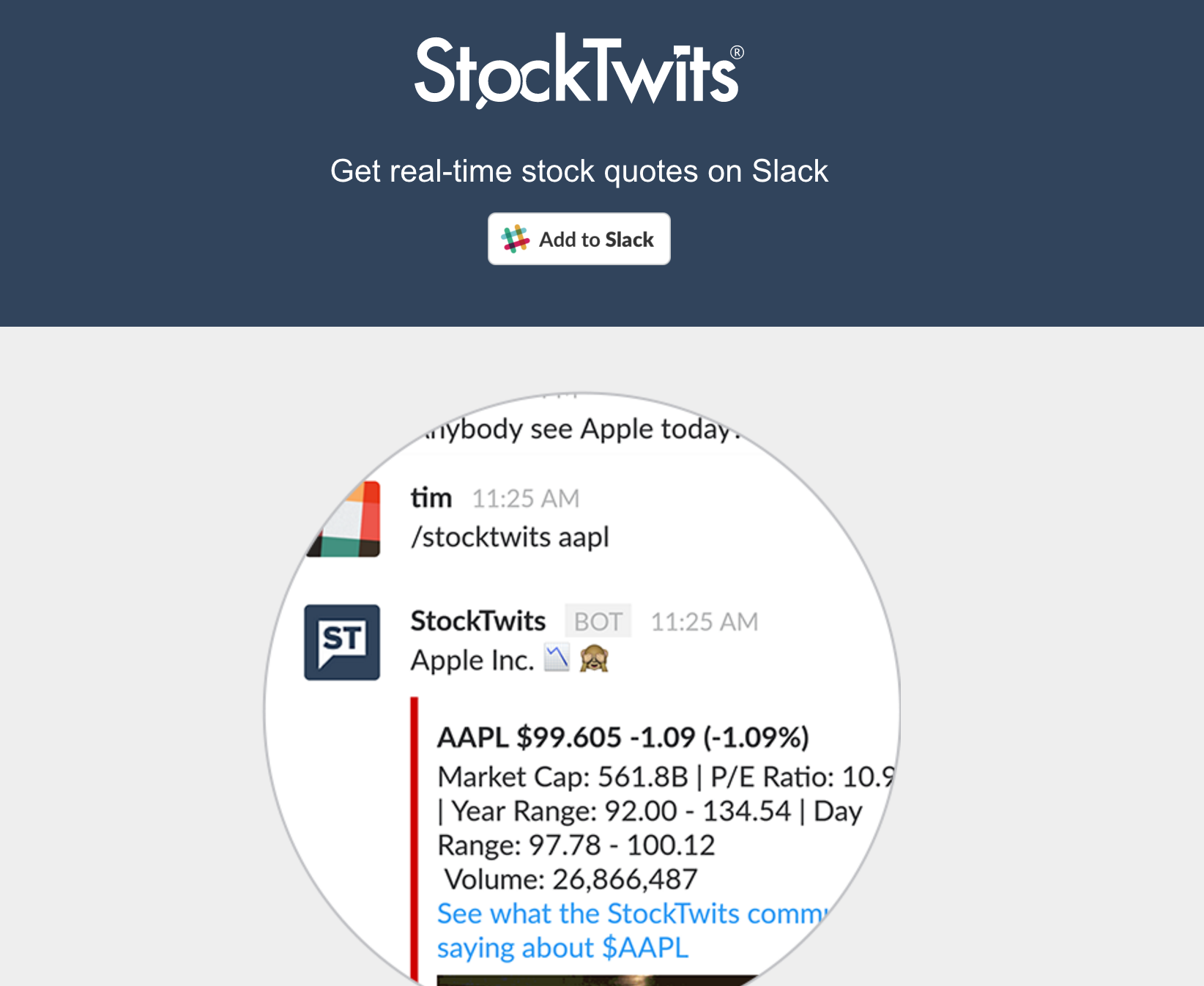Image resolution: width=1204 pixels, height=986 pixels.
Task: Click tim's colorful user avatar
Action: 344,519
